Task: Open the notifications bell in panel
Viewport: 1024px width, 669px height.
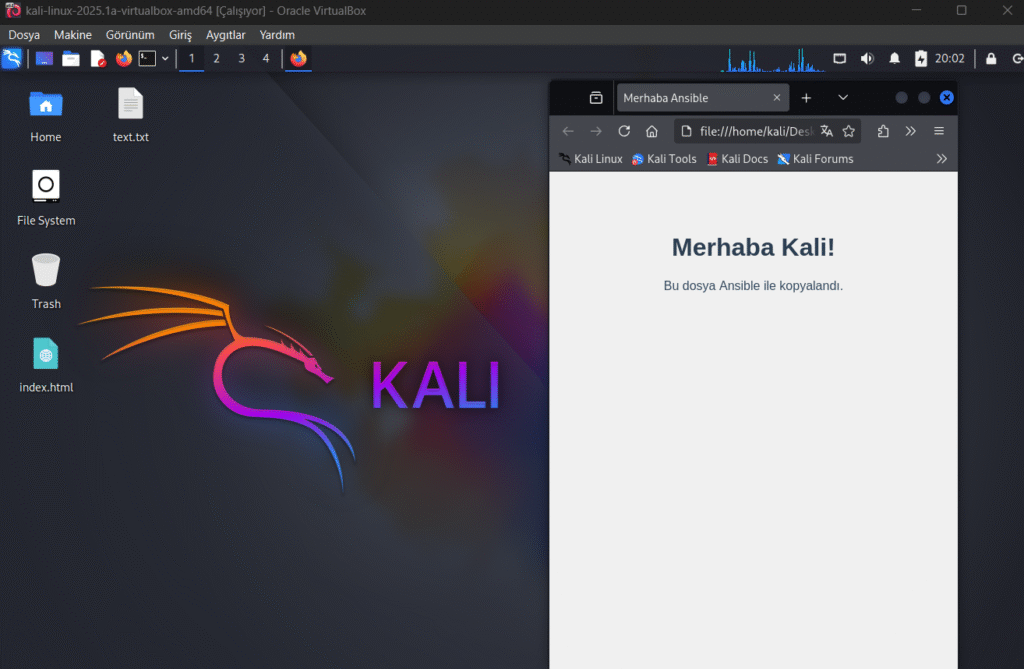Action: [x=895, y=59]
